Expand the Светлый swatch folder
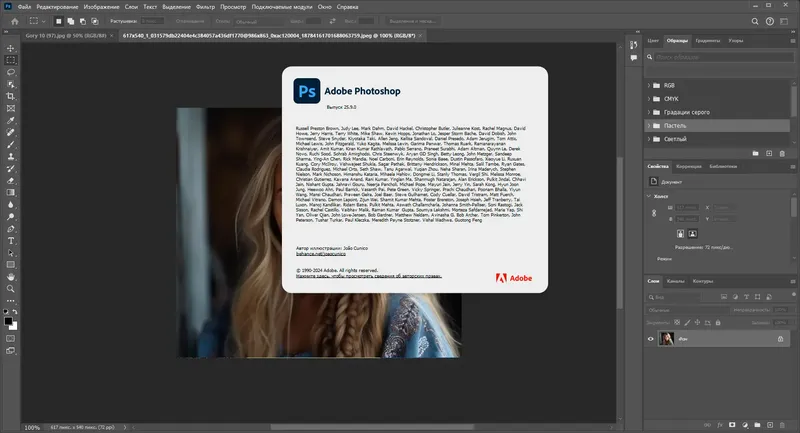Screen dimensions: 800x433 (649, 139)
